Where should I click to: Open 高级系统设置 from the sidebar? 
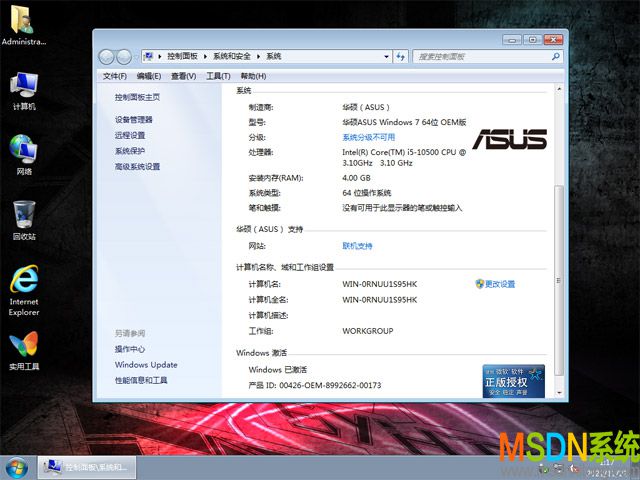click(x=137, y=167)
